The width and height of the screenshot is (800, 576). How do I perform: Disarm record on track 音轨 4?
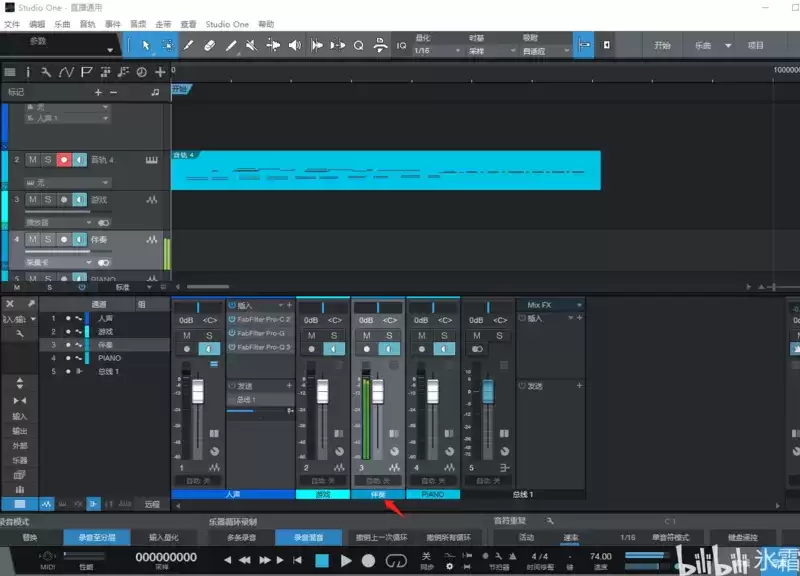pos(63,160)
